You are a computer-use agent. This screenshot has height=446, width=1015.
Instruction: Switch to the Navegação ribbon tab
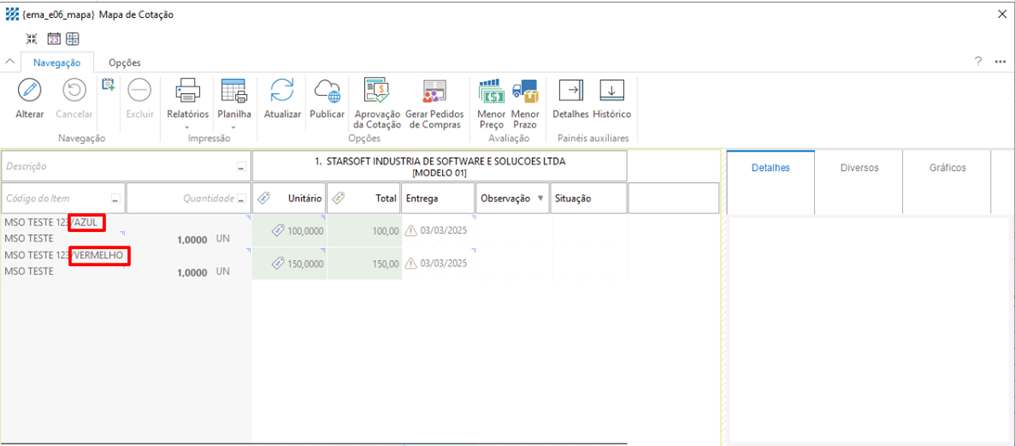(57, 63)
